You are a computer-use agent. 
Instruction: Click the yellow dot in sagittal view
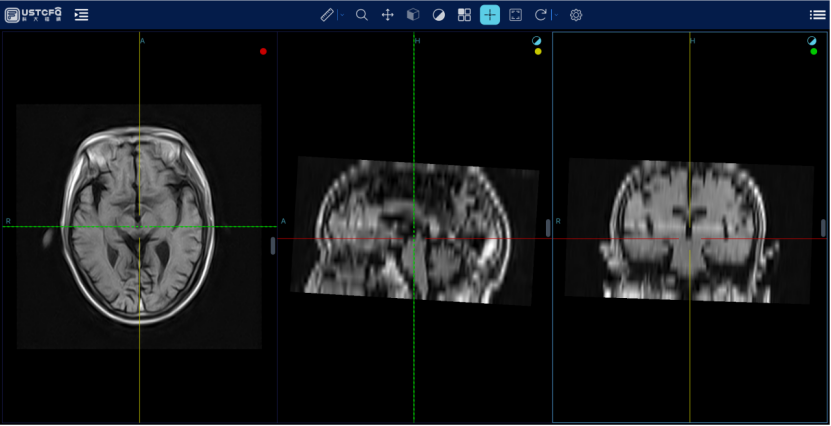538,51
